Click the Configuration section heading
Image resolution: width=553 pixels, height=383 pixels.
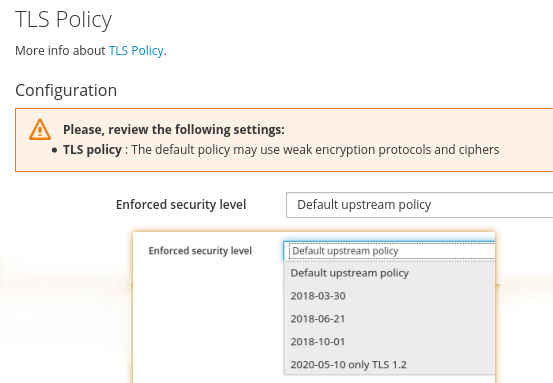pos(66,90)
